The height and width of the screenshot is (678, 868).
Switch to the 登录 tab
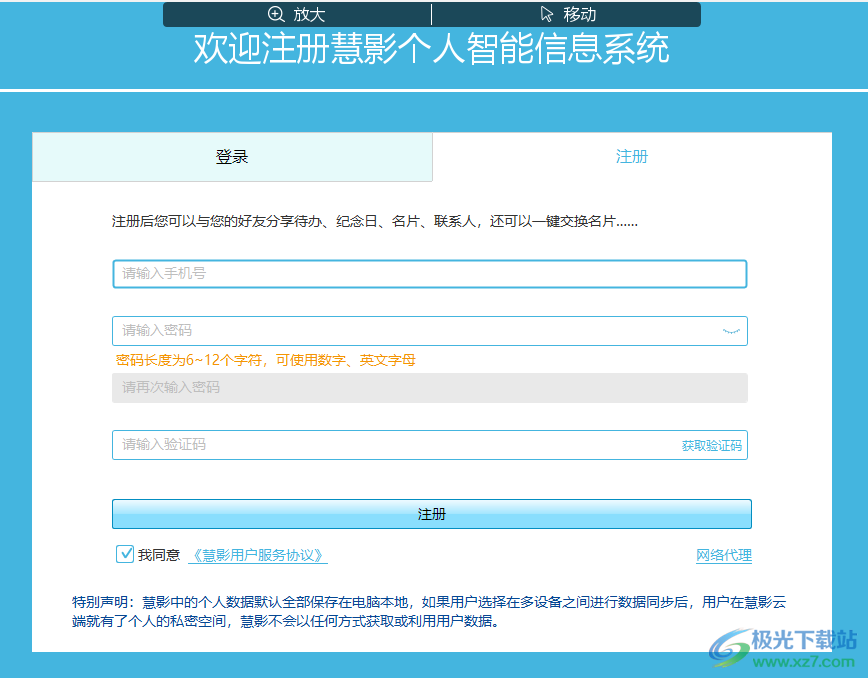[x=232, y=157]
